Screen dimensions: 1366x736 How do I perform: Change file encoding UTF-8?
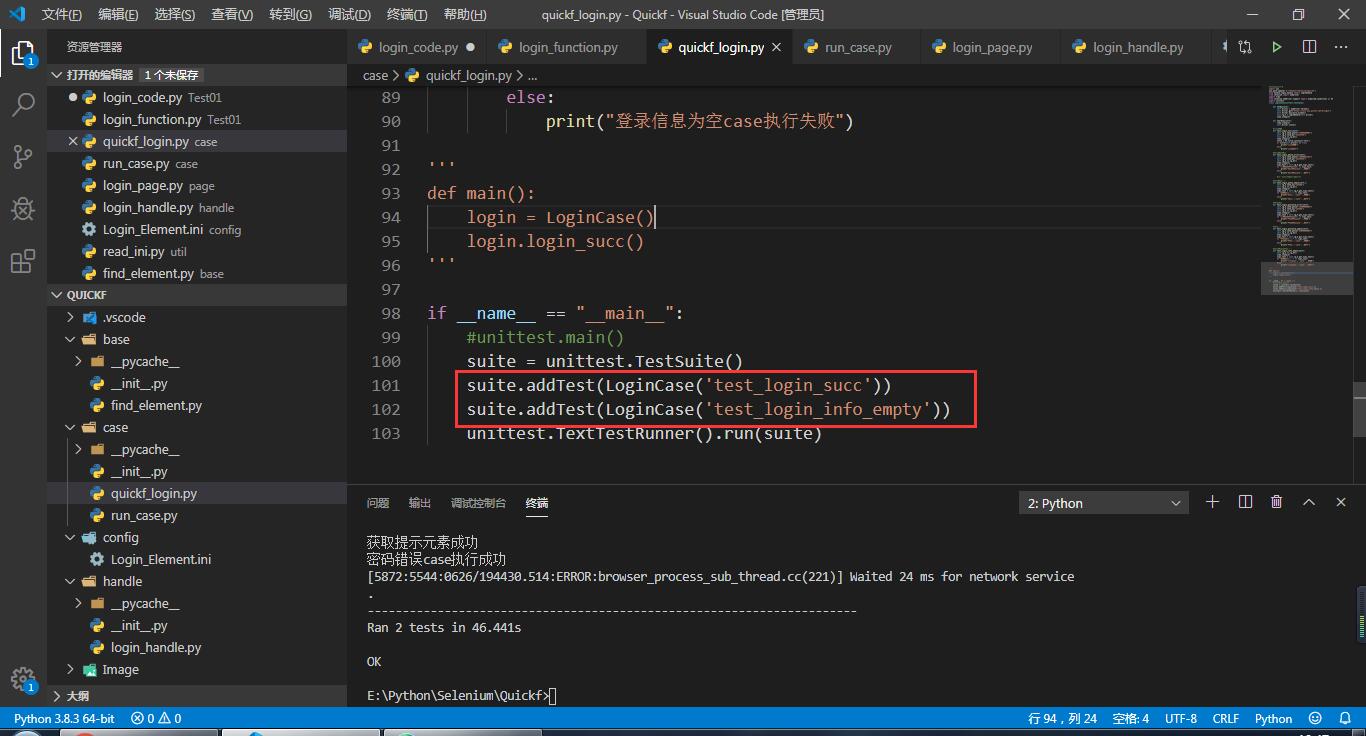pos(1180,718)
